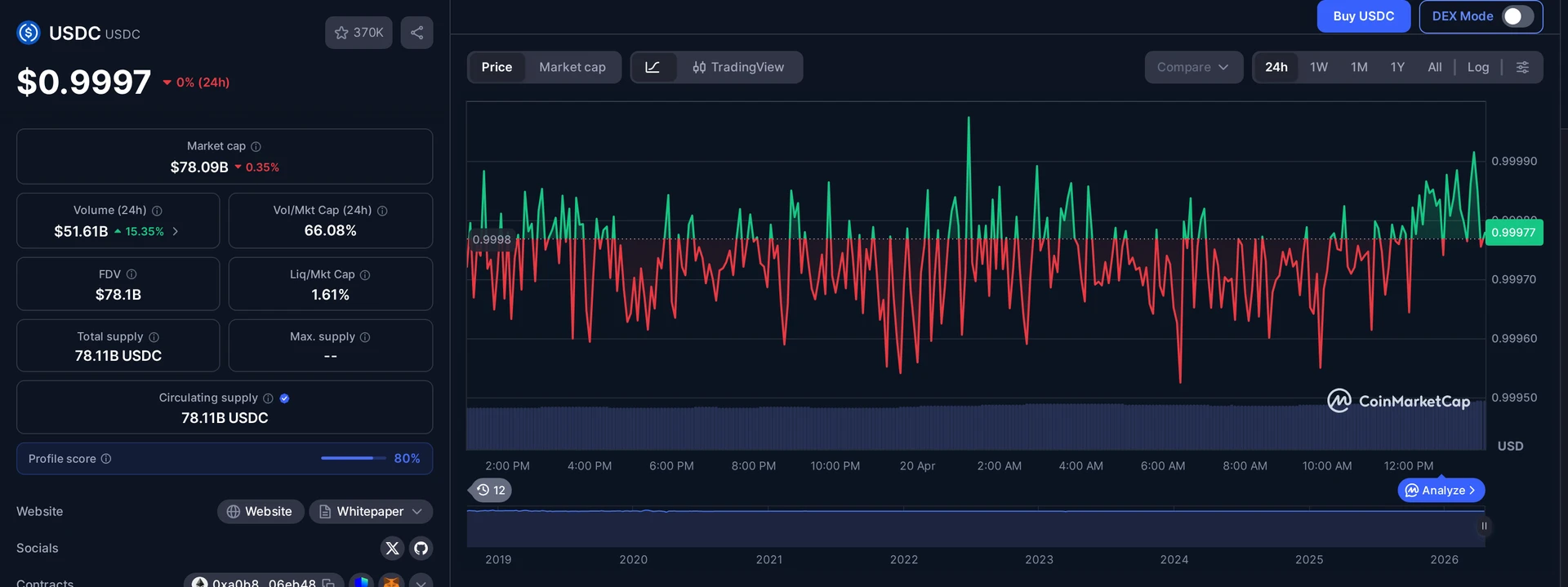Click the 66.08% Vol/Mkt Cap value
Screen dimensions: 1568x587
(x=330, y=231)
